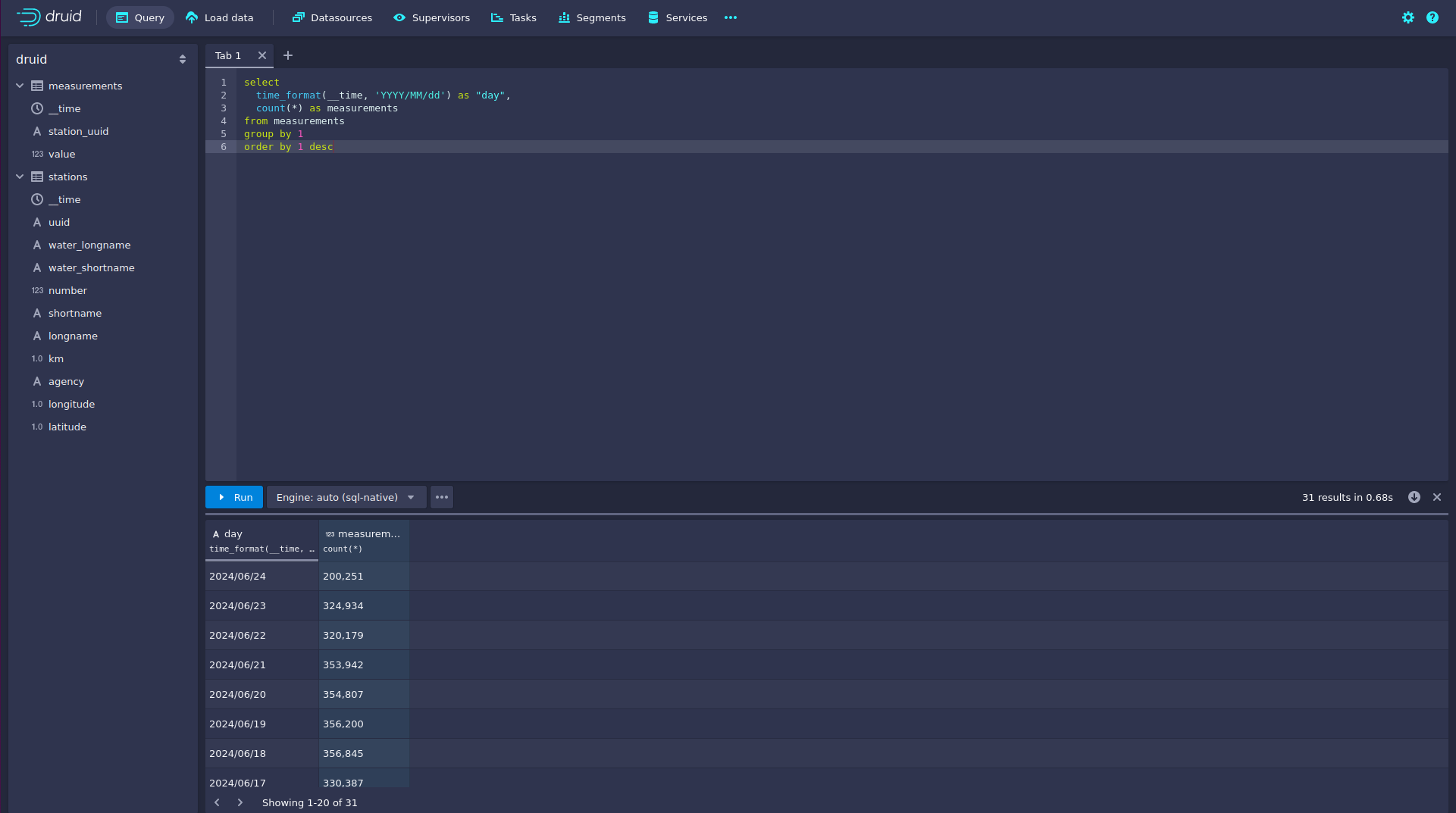Open the header overflow ellipsis menu
Image resolution: width=1456 pixels, height=813 pixels.
tap(730, 17)
